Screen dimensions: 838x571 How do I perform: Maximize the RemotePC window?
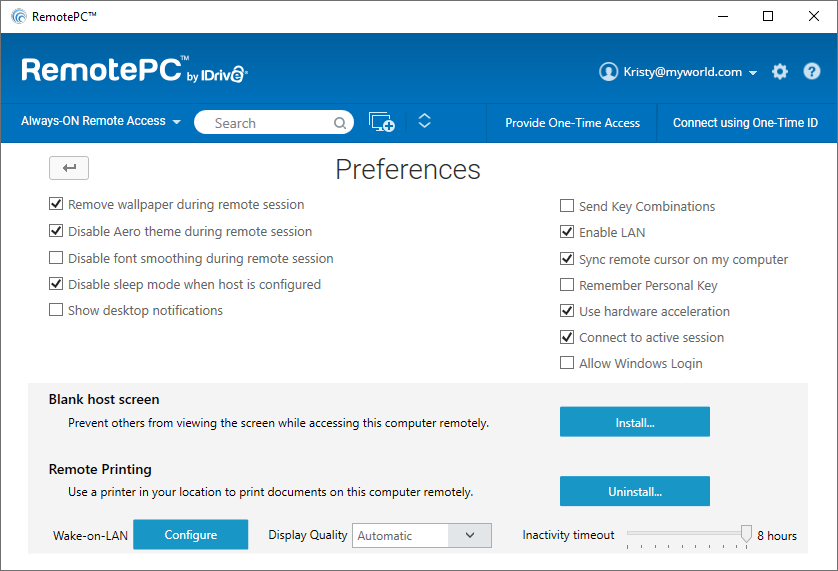click(768, 16)
